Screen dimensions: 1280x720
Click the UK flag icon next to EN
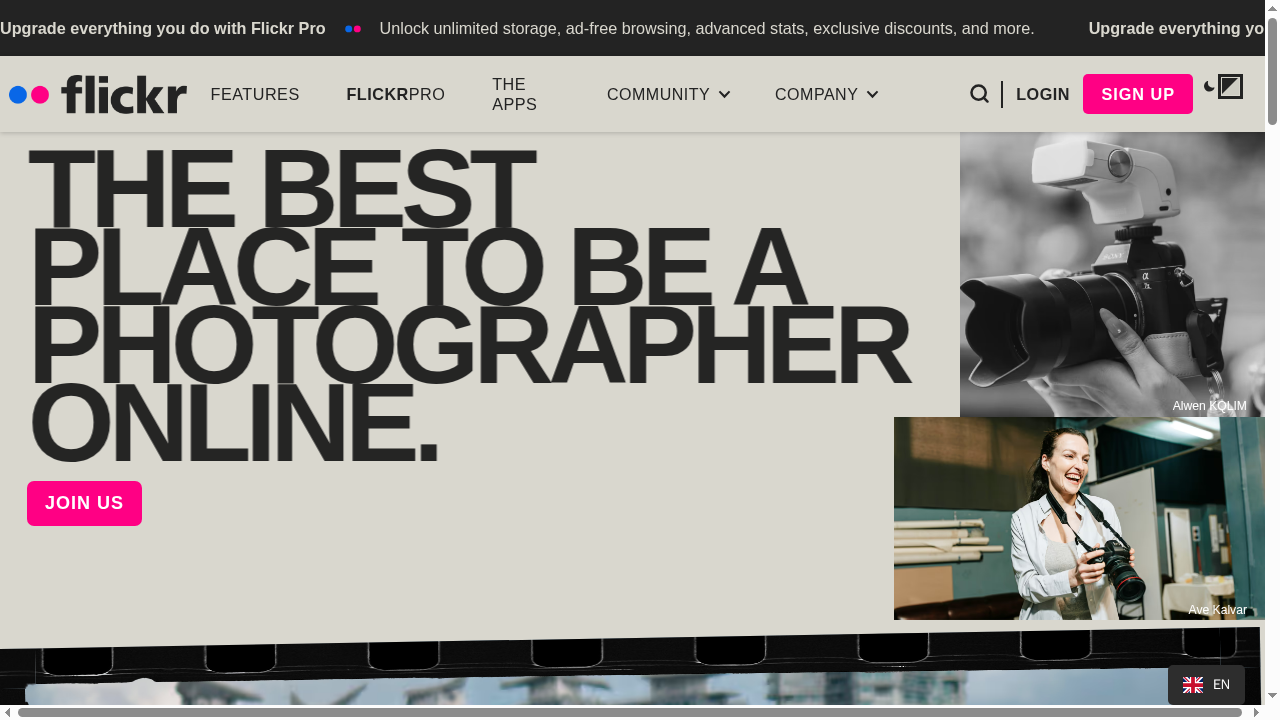1192,685
